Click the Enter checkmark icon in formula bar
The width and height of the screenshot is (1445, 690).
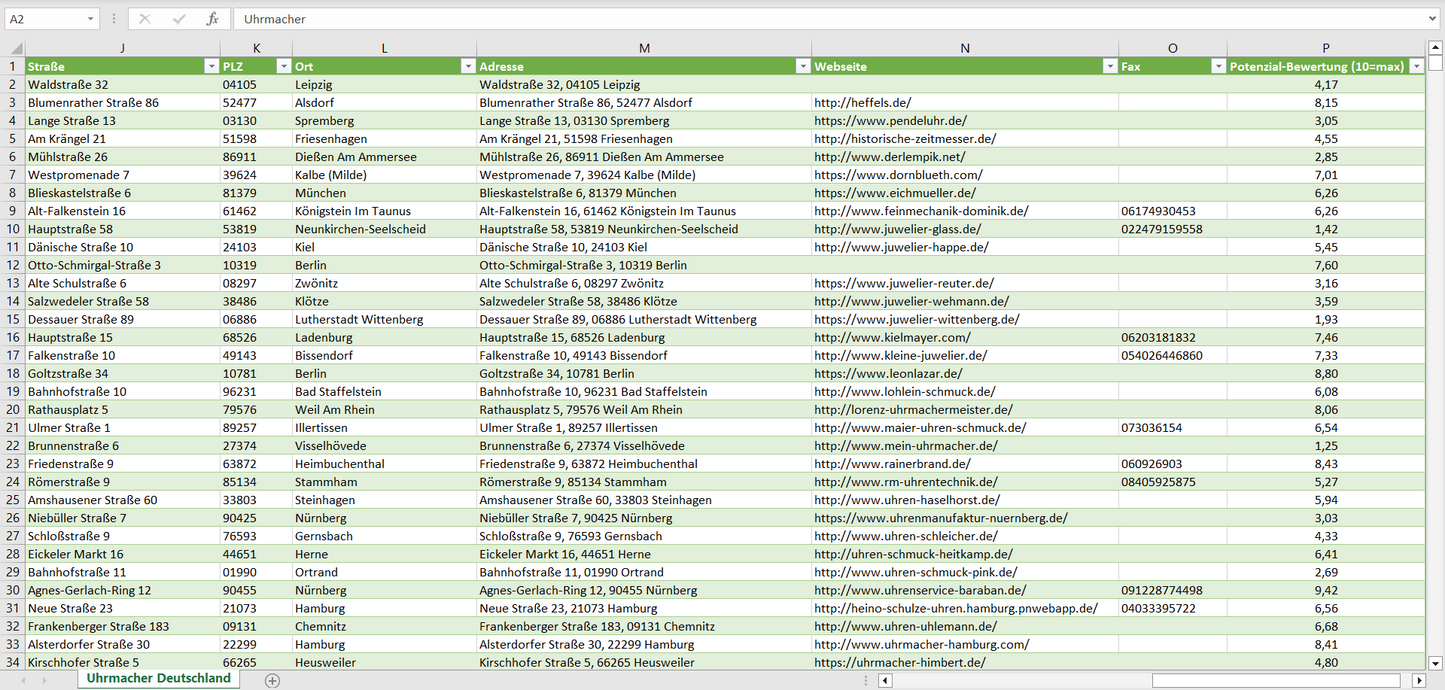tap(179, 19)
